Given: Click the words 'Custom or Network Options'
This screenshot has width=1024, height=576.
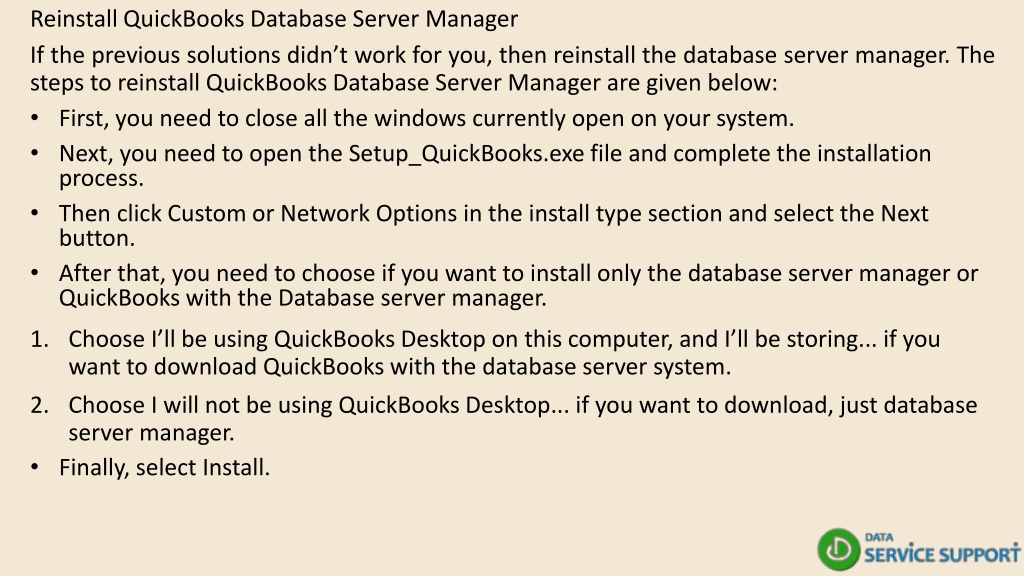Looking at the screenshot, I should click(312, 214).
